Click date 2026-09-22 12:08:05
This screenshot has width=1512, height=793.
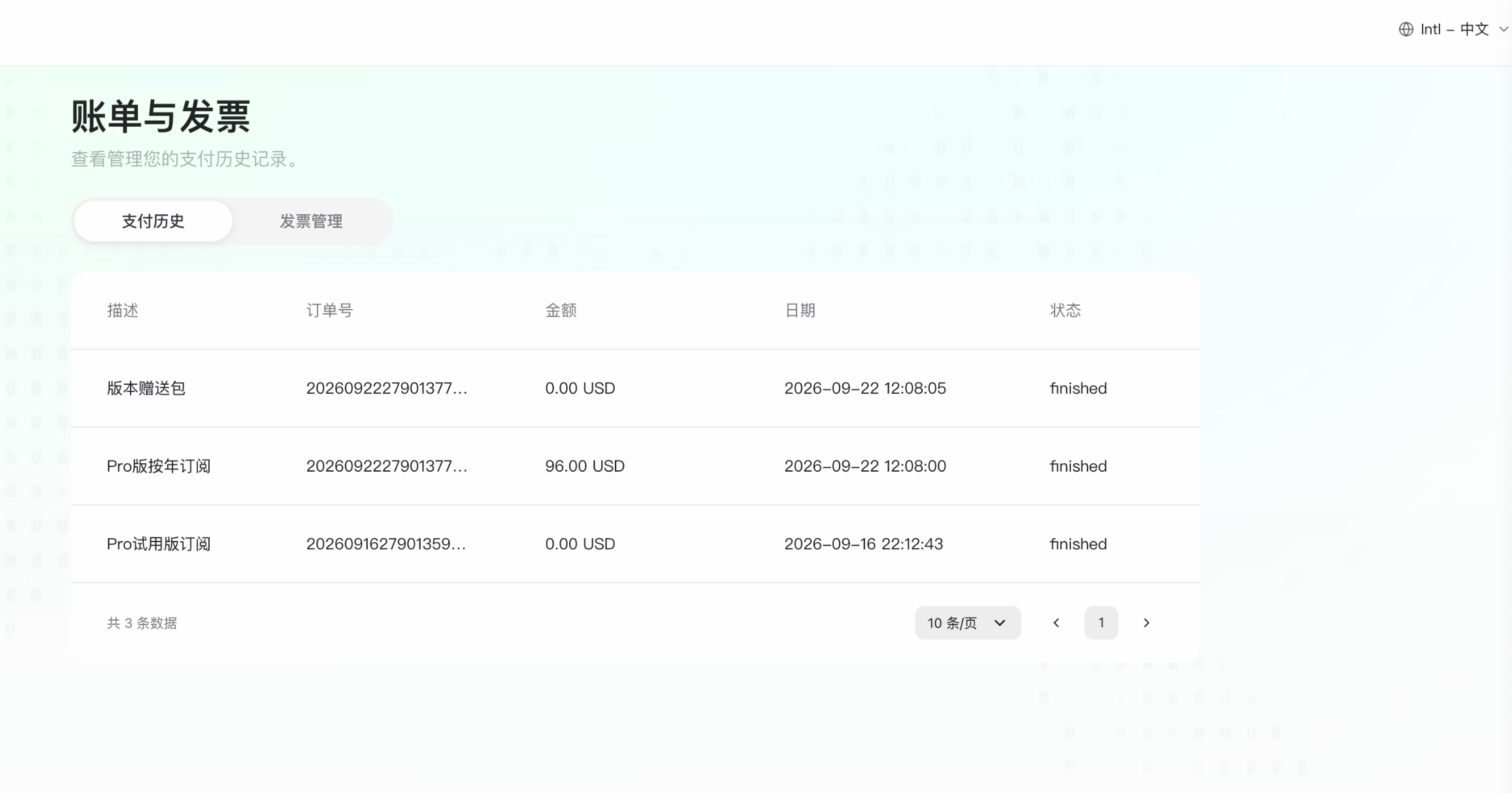(865, 388)
